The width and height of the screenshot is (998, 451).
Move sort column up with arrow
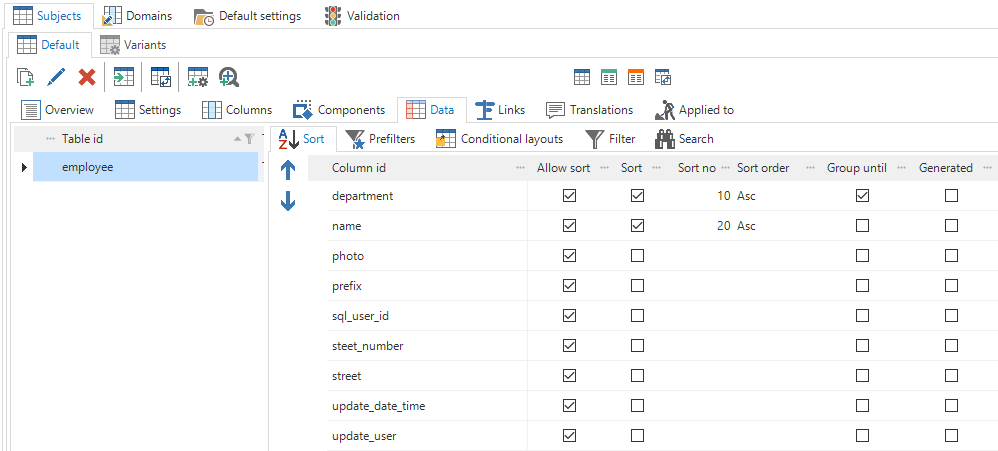click(x=288, y=171)
